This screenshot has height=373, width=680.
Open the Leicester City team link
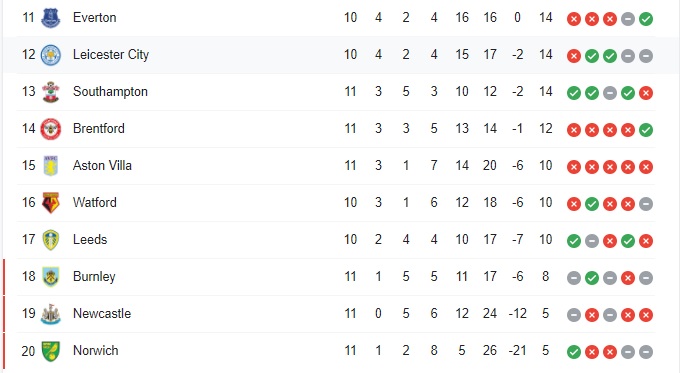(111, 54)
